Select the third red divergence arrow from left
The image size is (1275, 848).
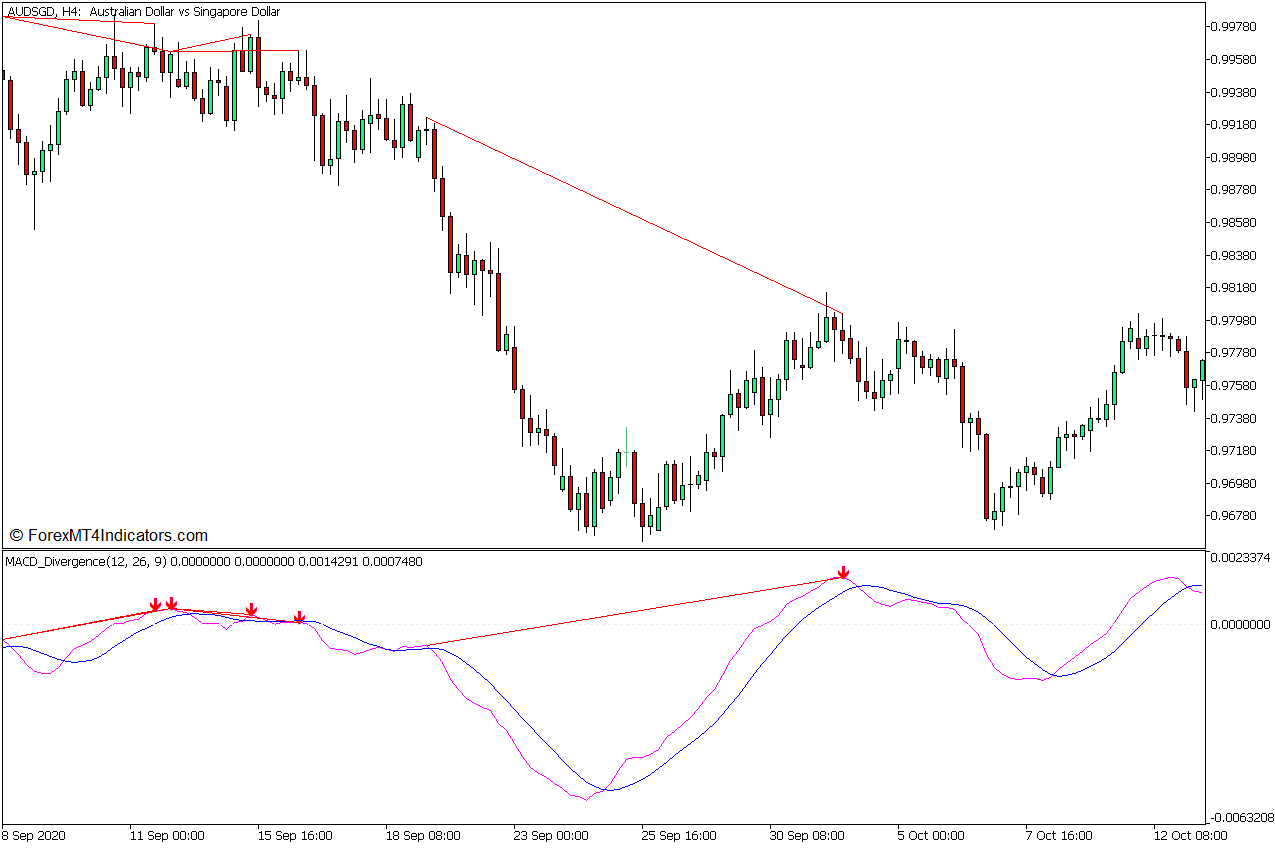251,610
